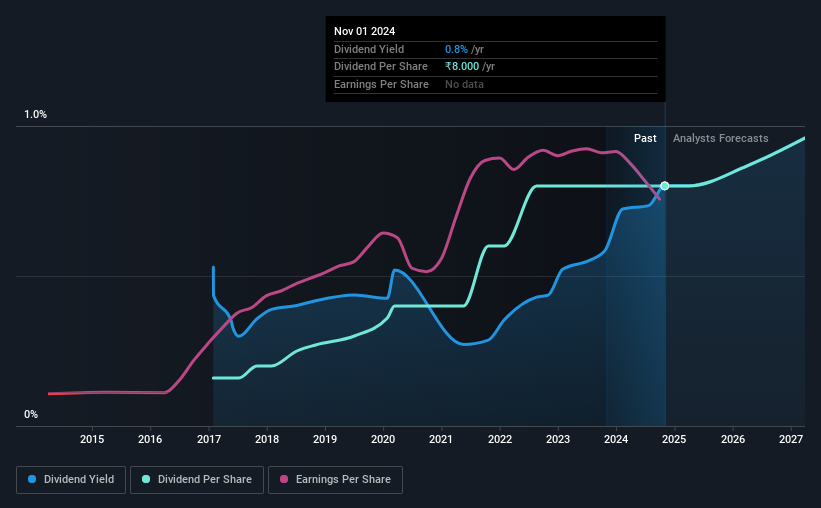The height and width of the screenshot is (508, 821).
Task: Click the Dividend Per Share label in tooltip
Action: coord(381,67)
